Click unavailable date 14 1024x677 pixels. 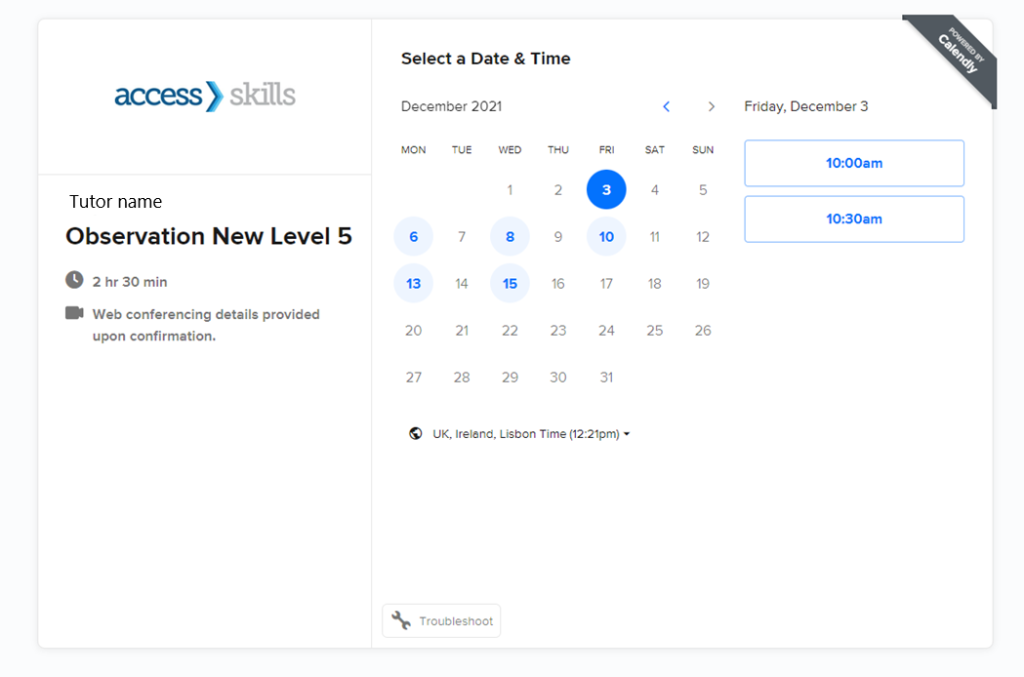tap(462, 284)
